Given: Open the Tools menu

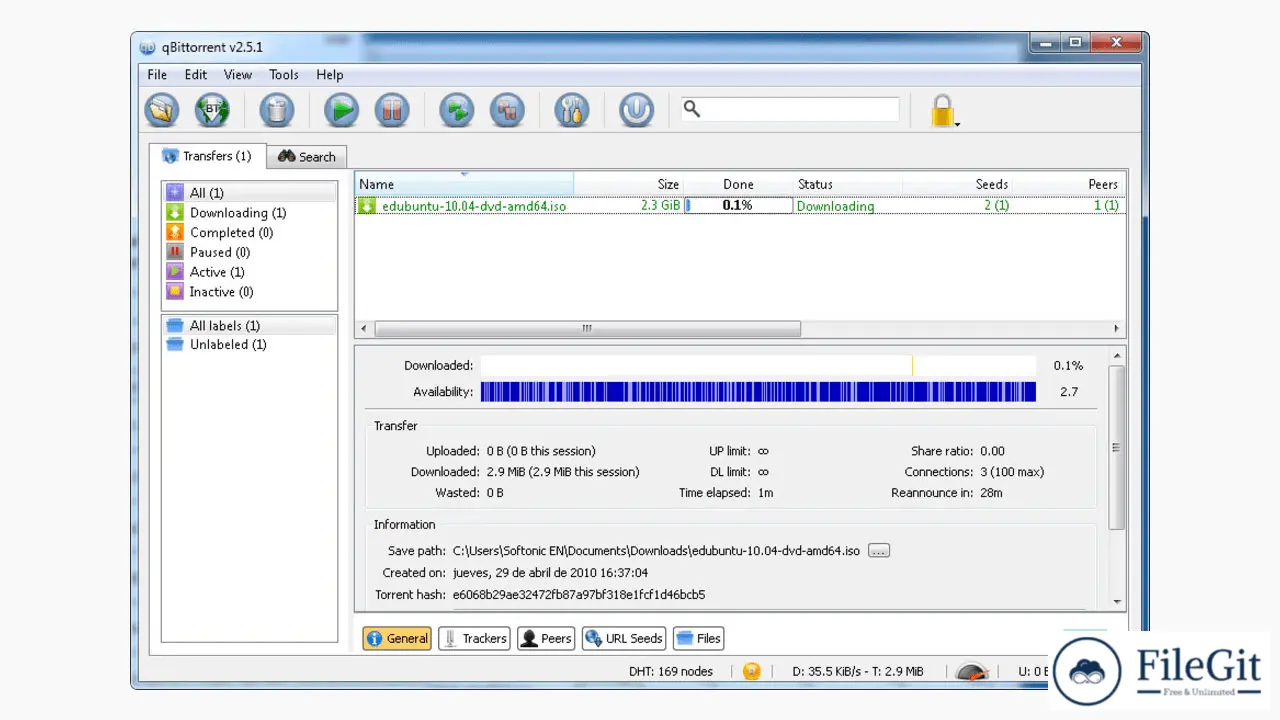Looking at the screenshot, I should (x=284, y=74).
